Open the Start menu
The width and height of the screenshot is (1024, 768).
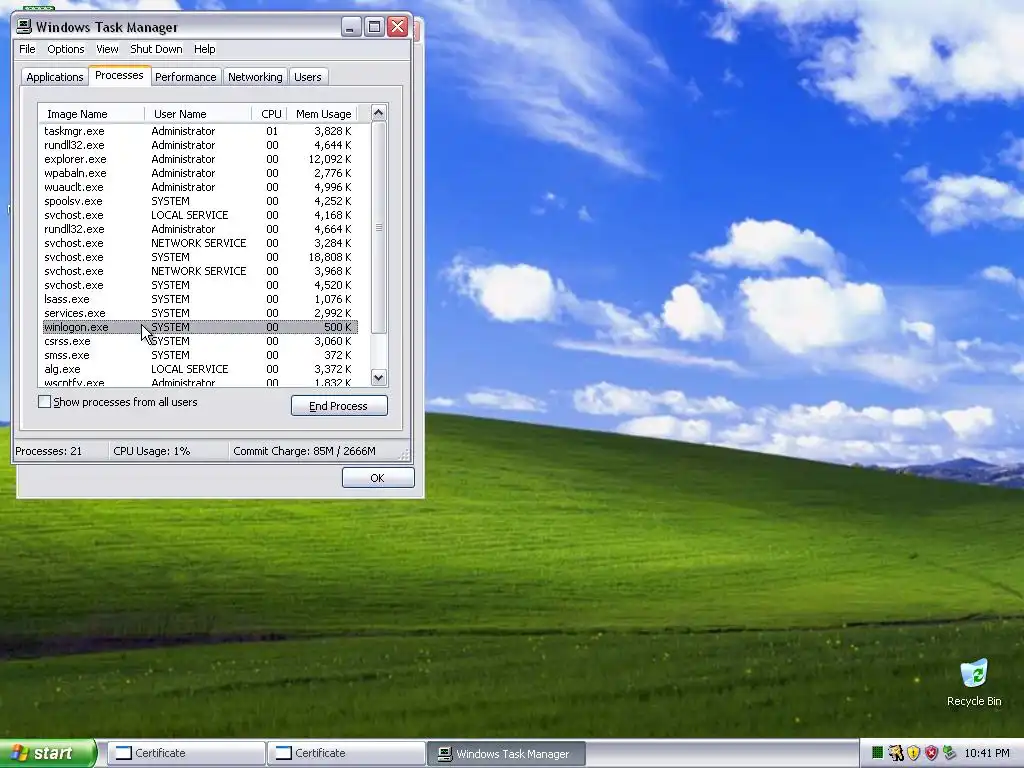pyautogui.click(x=48, y=753)
